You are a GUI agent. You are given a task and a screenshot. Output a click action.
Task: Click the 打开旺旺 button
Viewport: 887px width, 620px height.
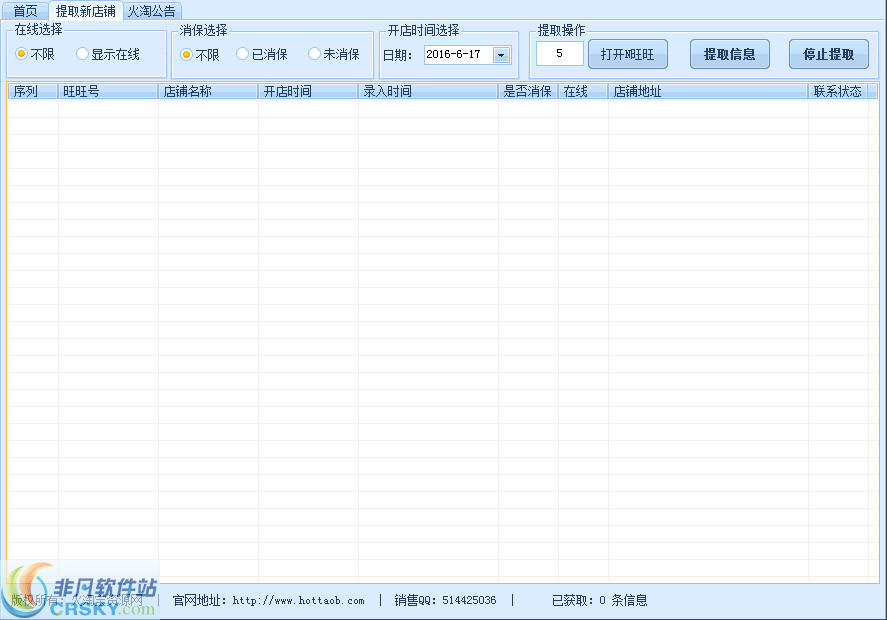(628, 54)
